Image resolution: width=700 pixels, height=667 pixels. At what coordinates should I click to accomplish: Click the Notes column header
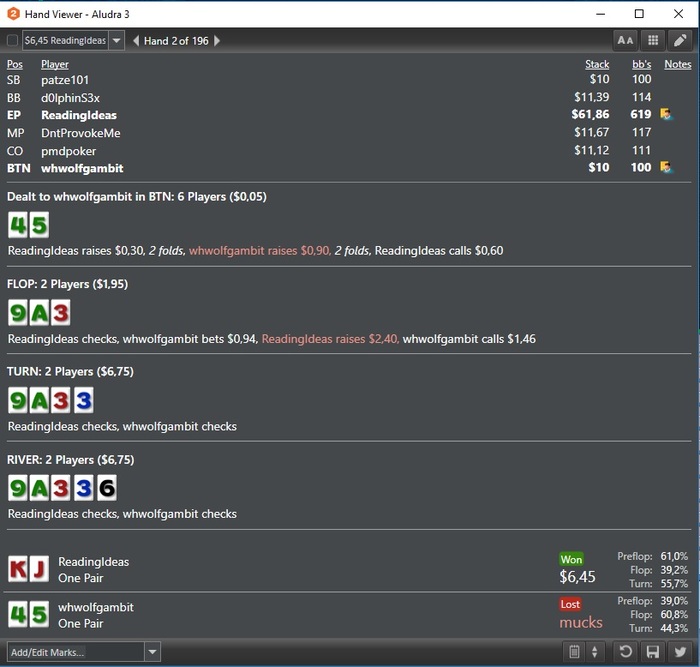pos(678,64)
